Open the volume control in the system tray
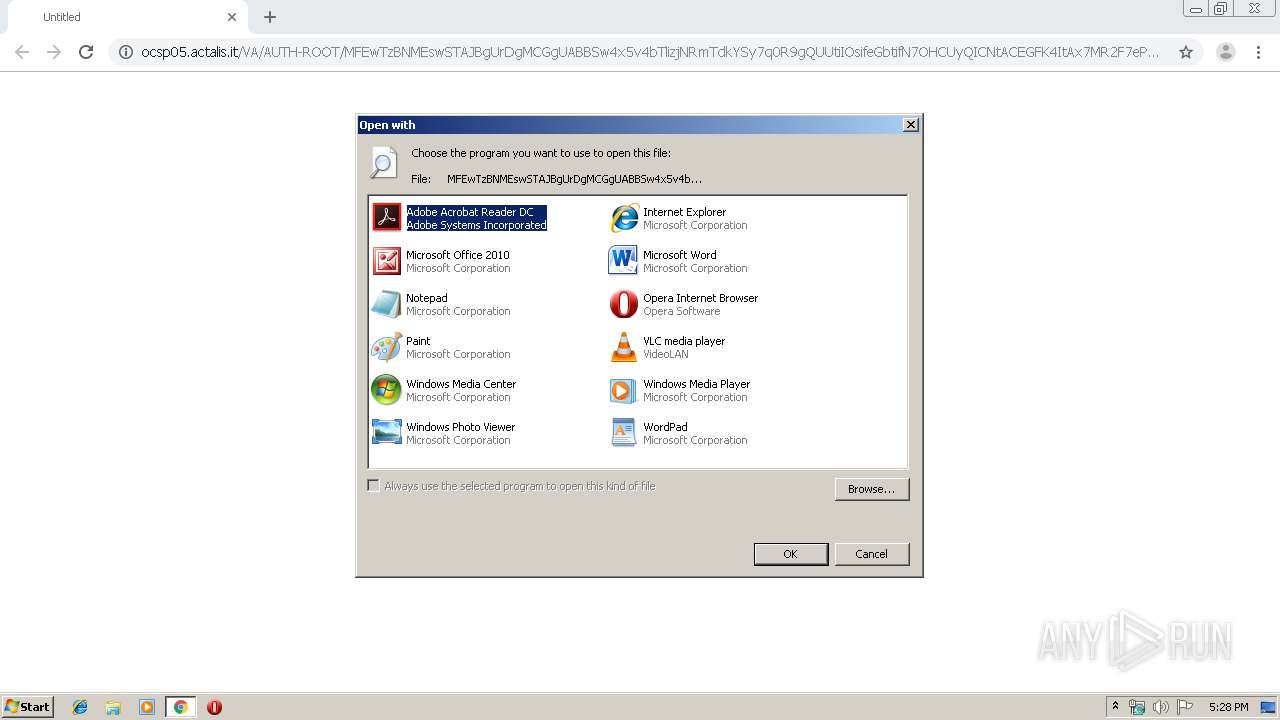Screen dimensions: 1280x720 (x=1161, y=707)
